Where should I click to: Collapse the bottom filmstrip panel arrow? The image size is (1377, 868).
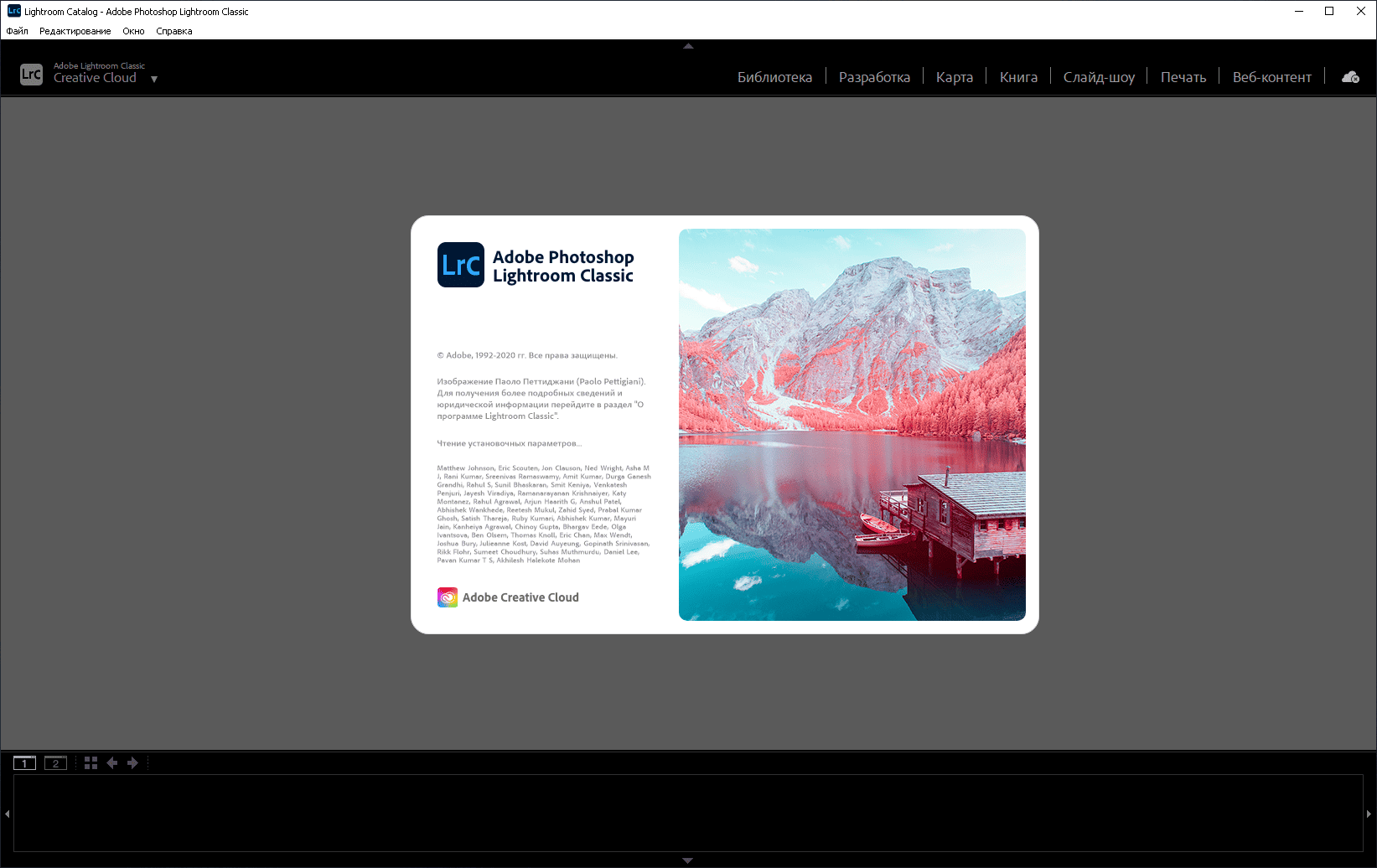click(x=688, y=860)
